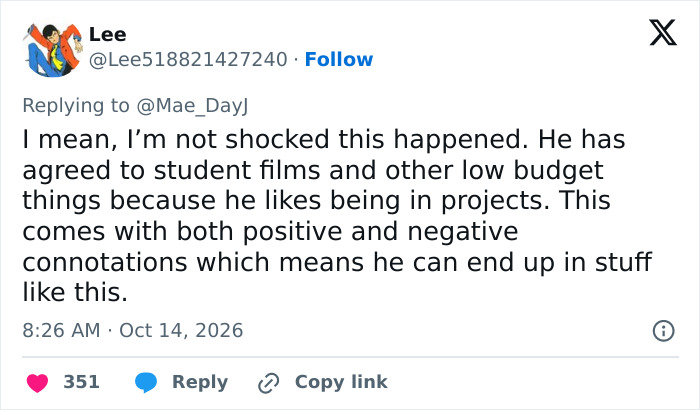Click the X logo in the corner
The width and height of the screenshot is (700, 410).
[x=663, y=33]
